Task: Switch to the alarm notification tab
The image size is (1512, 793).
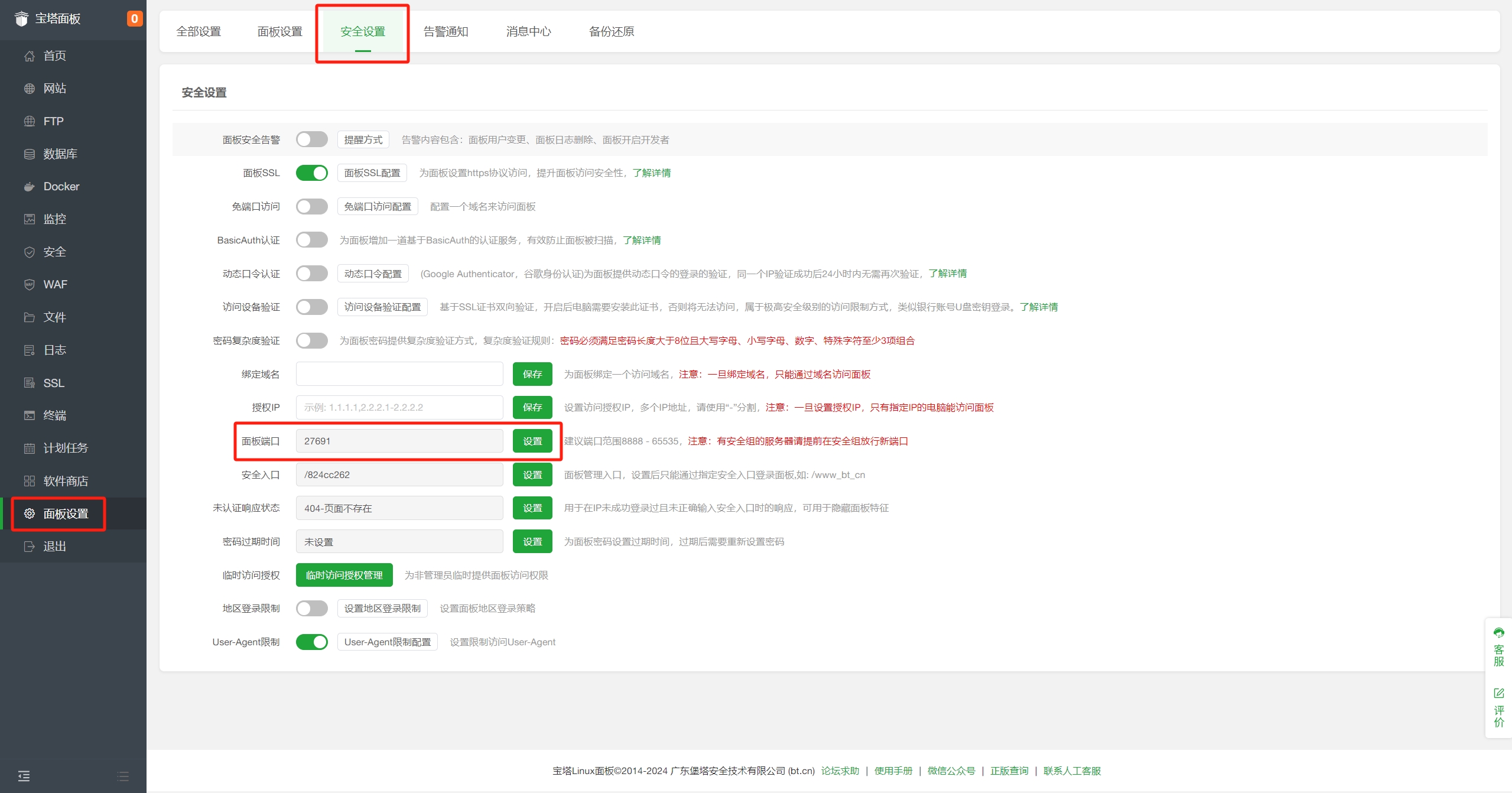Action: pyautogui.click(x=446, y=31)
